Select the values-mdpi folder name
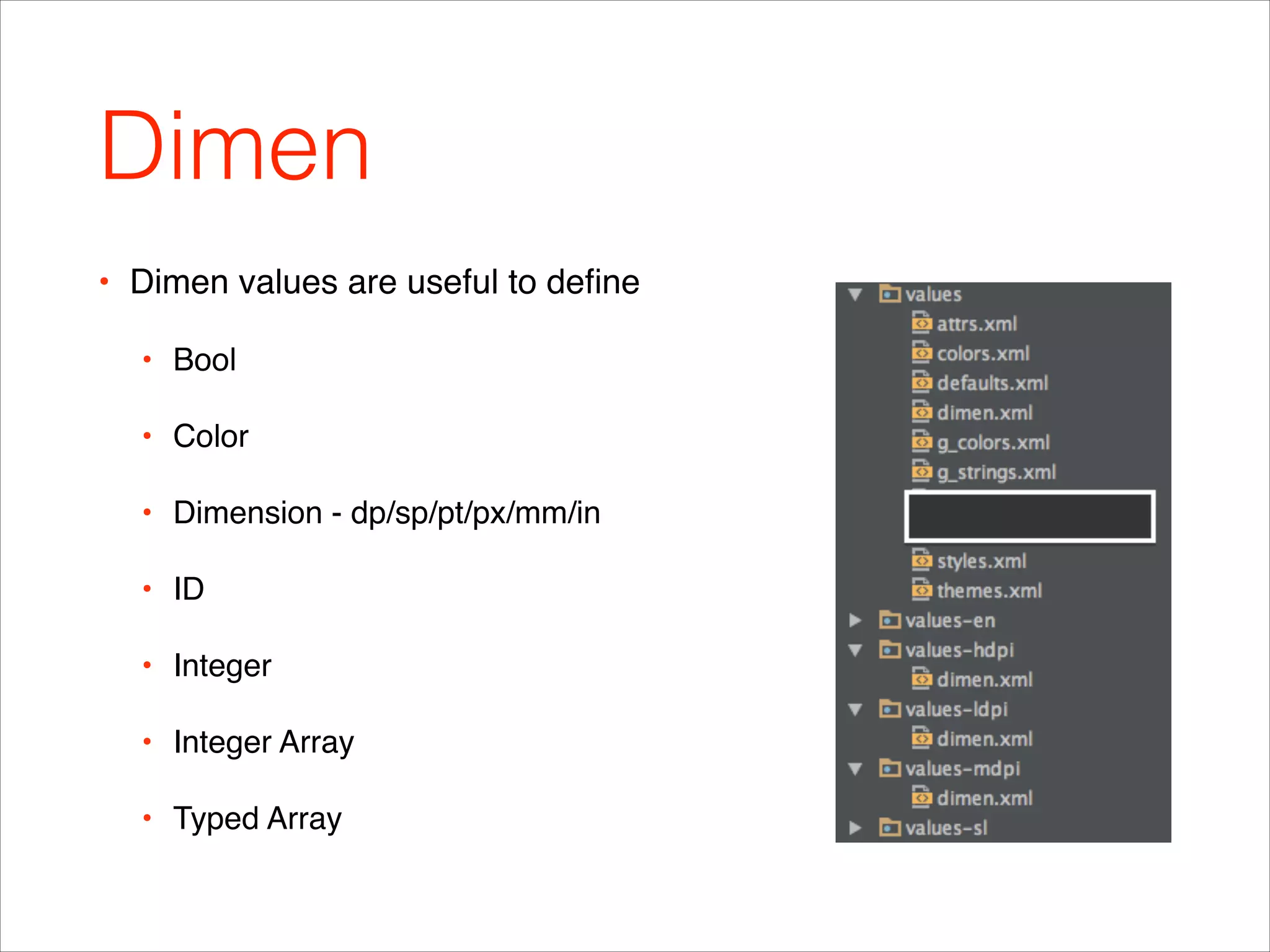This screenshot has height=952, width=1270. 962,769
